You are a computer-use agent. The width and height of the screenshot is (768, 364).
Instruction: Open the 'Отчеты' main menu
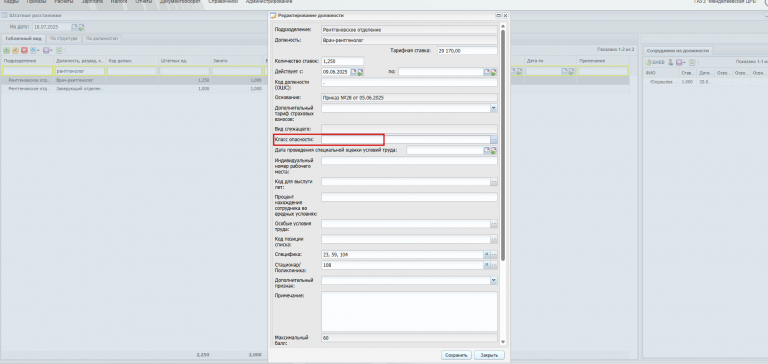(x=144, y=2)
